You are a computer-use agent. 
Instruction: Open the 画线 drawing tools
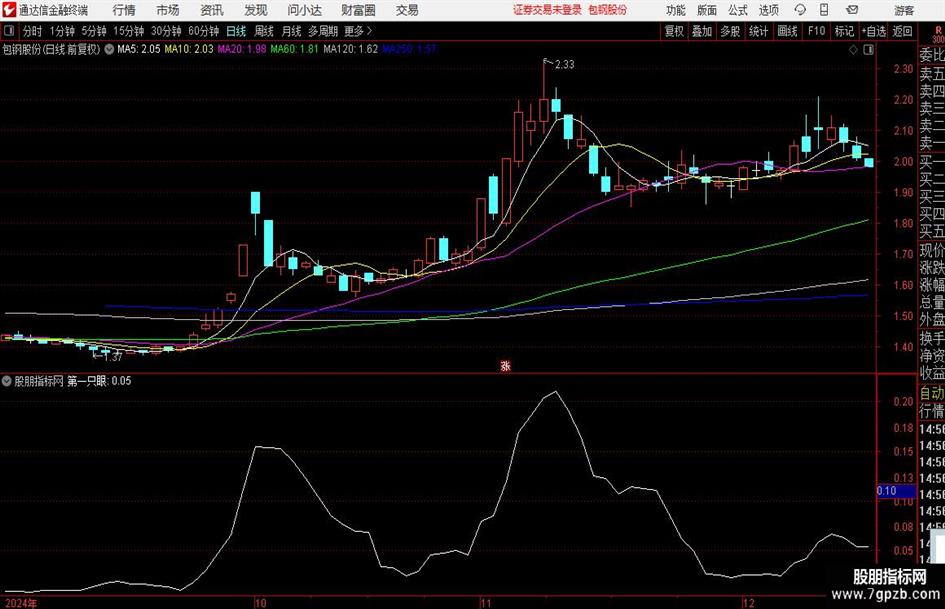pyautogui.click(x=788, y=31)
